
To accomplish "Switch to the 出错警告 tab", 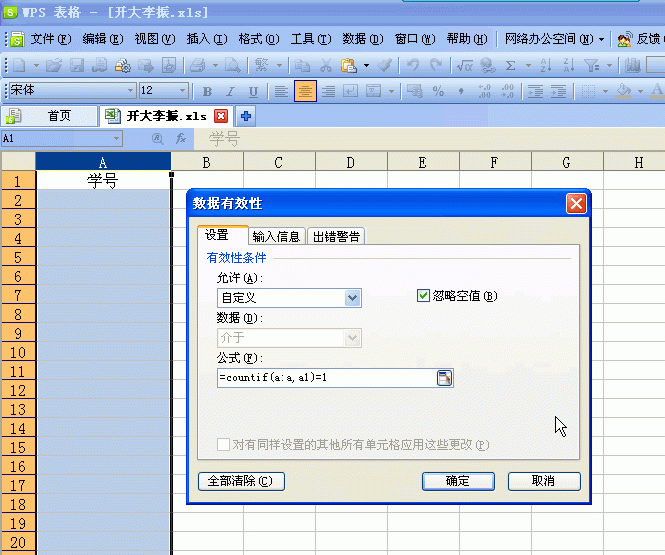I will tap(336, 236).
